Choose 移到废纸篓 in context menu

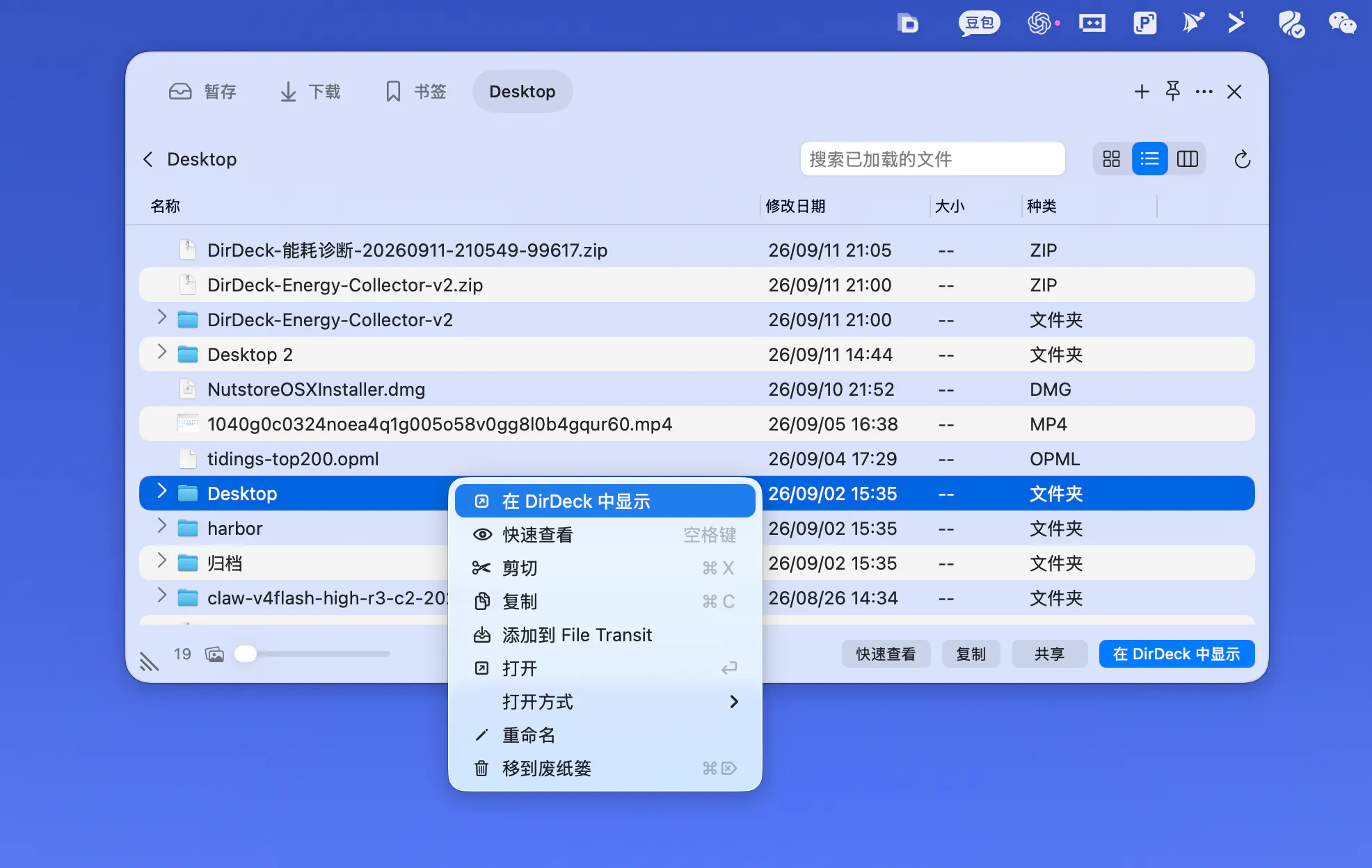pos(605,769)
